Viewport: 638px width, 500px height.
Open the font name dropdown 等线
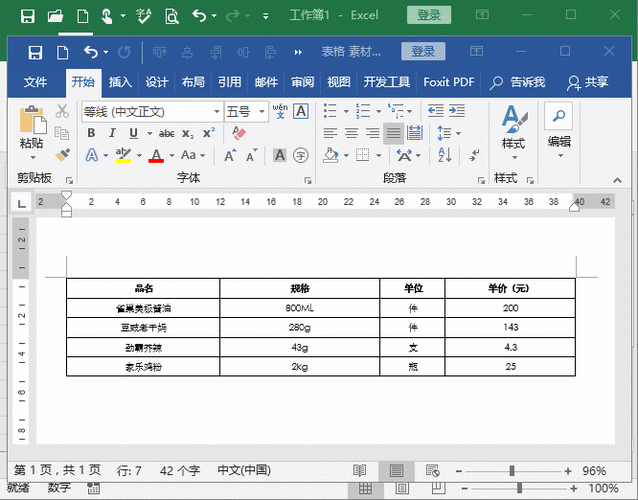click(x=217, y=111)
